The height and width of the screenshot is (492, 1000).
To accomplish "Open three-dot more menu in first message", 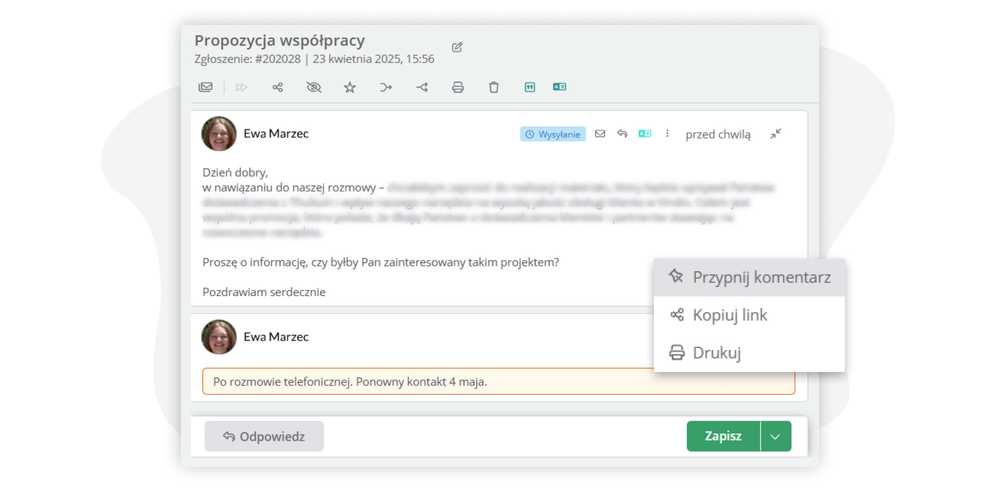I will [x=667, y=134].
